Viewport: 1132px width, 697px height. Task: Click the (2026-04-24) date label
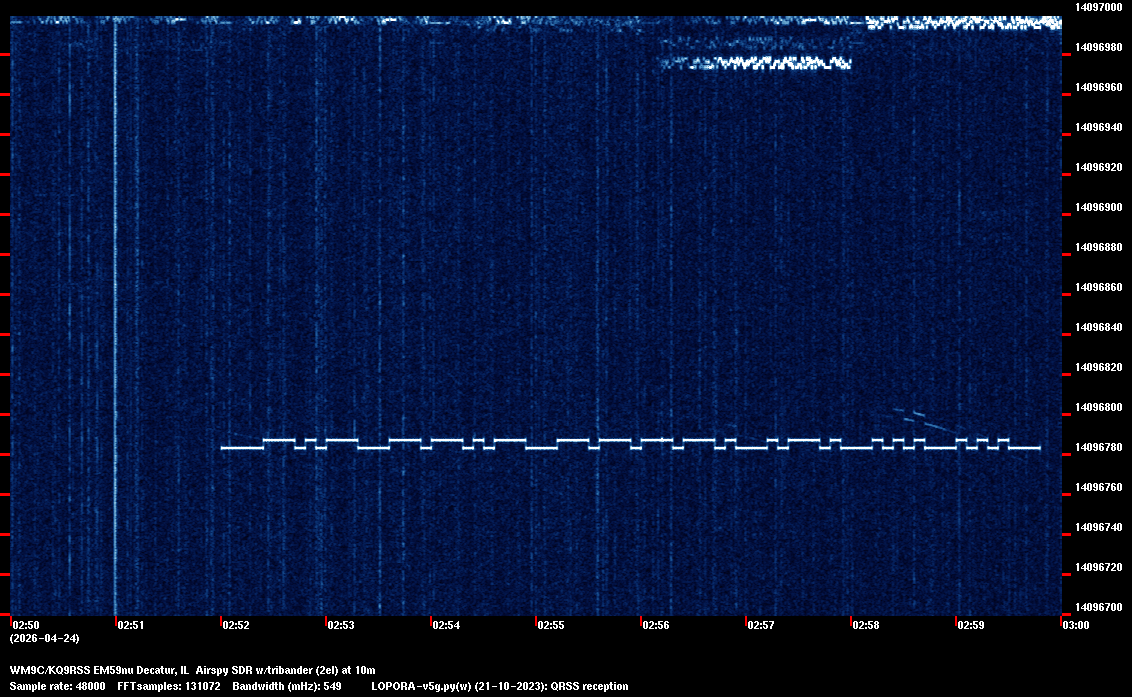point(44,638)
